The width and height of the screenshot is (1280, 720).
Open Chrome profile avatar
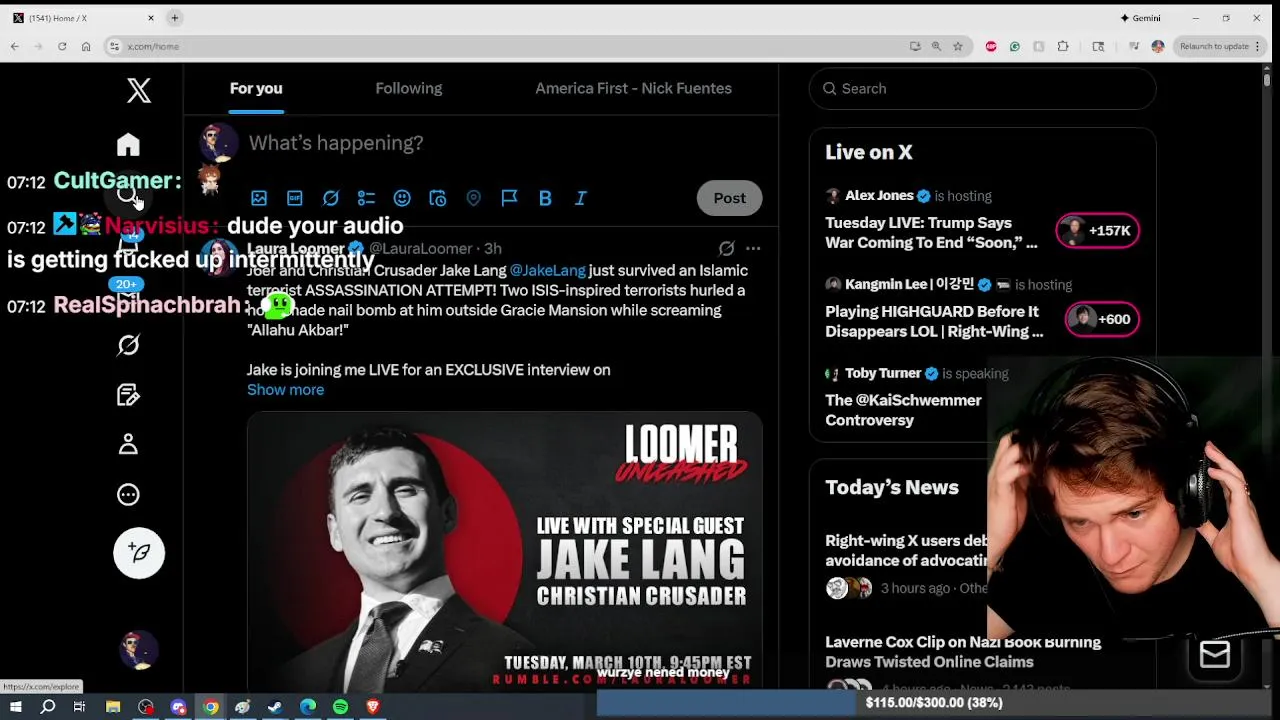tap(1158, 46)
